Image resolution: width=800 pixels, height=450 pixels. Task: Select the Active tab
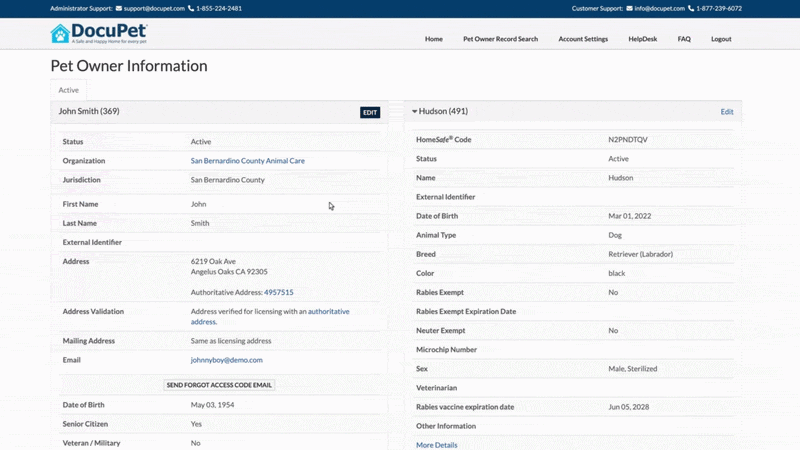(68, 90)
